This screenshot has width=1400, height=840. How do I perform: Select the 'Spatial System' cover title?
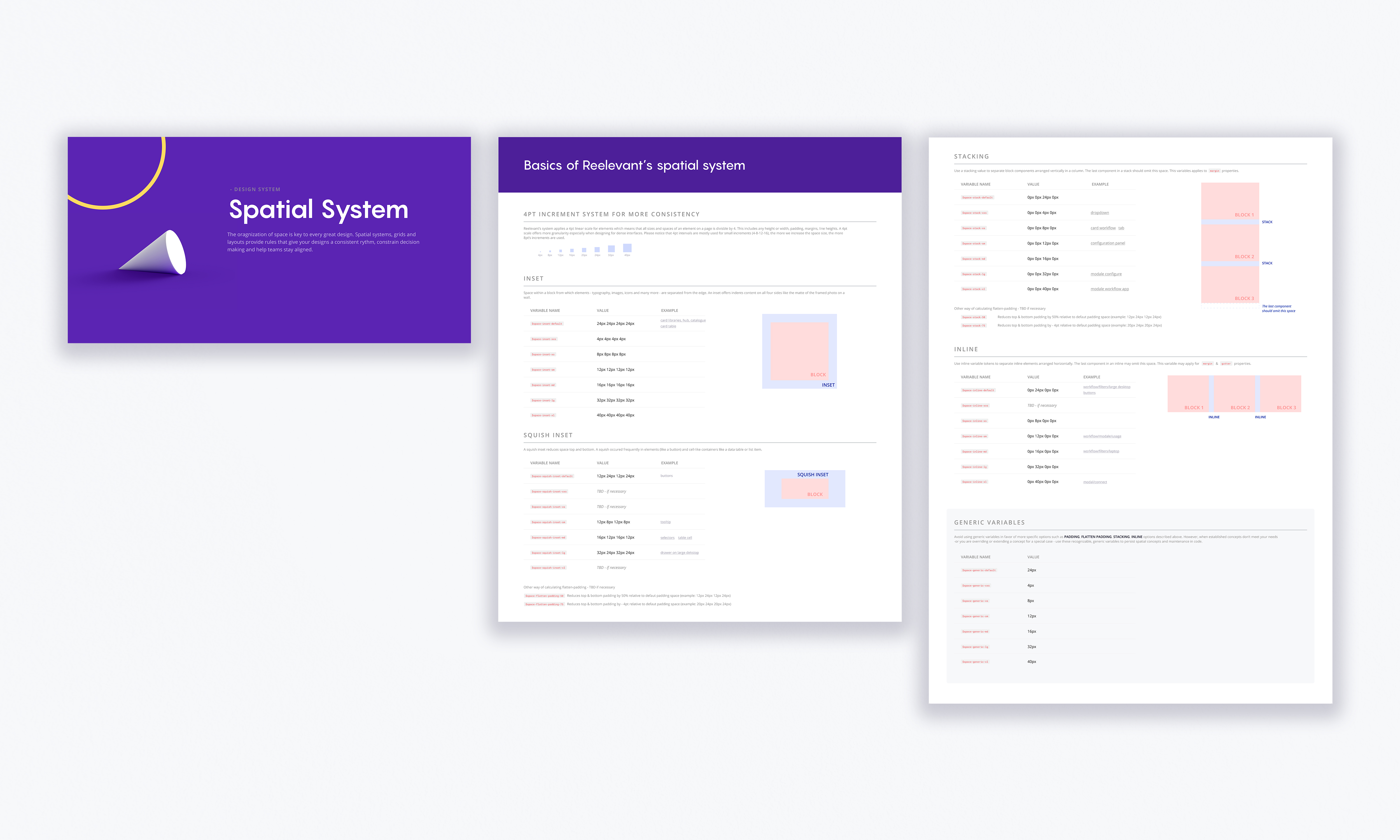click(x=318, y=210)
